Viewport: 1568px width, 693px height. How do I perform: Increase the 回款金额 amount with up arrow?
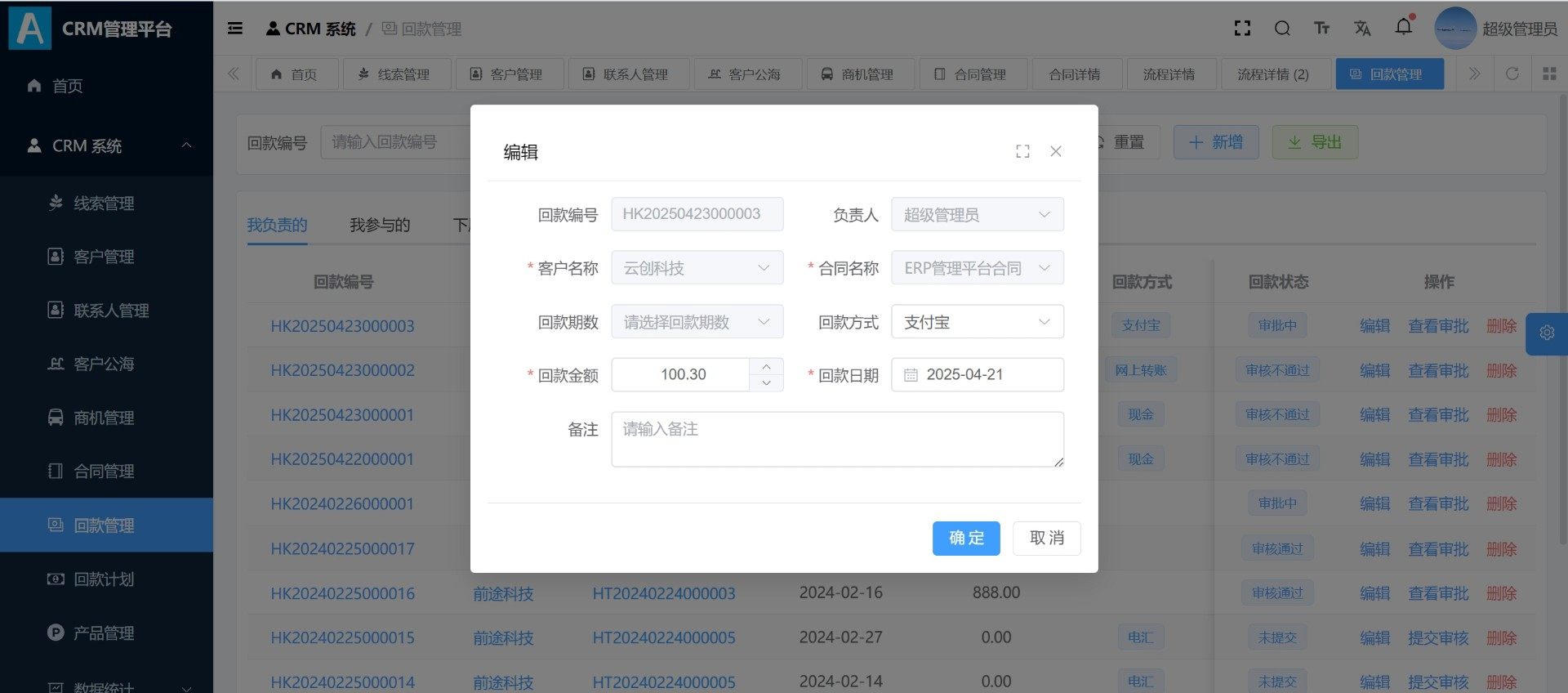pyautogui.click(x=766, y=367)
